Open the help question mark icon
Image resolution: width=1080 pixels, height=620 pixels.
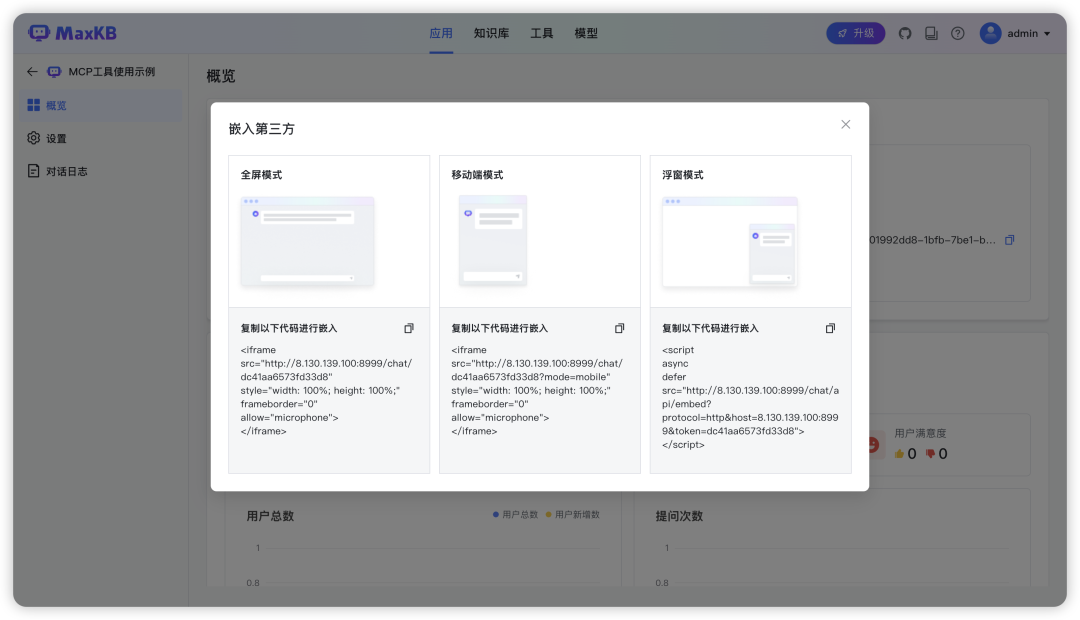click(957, 33)
